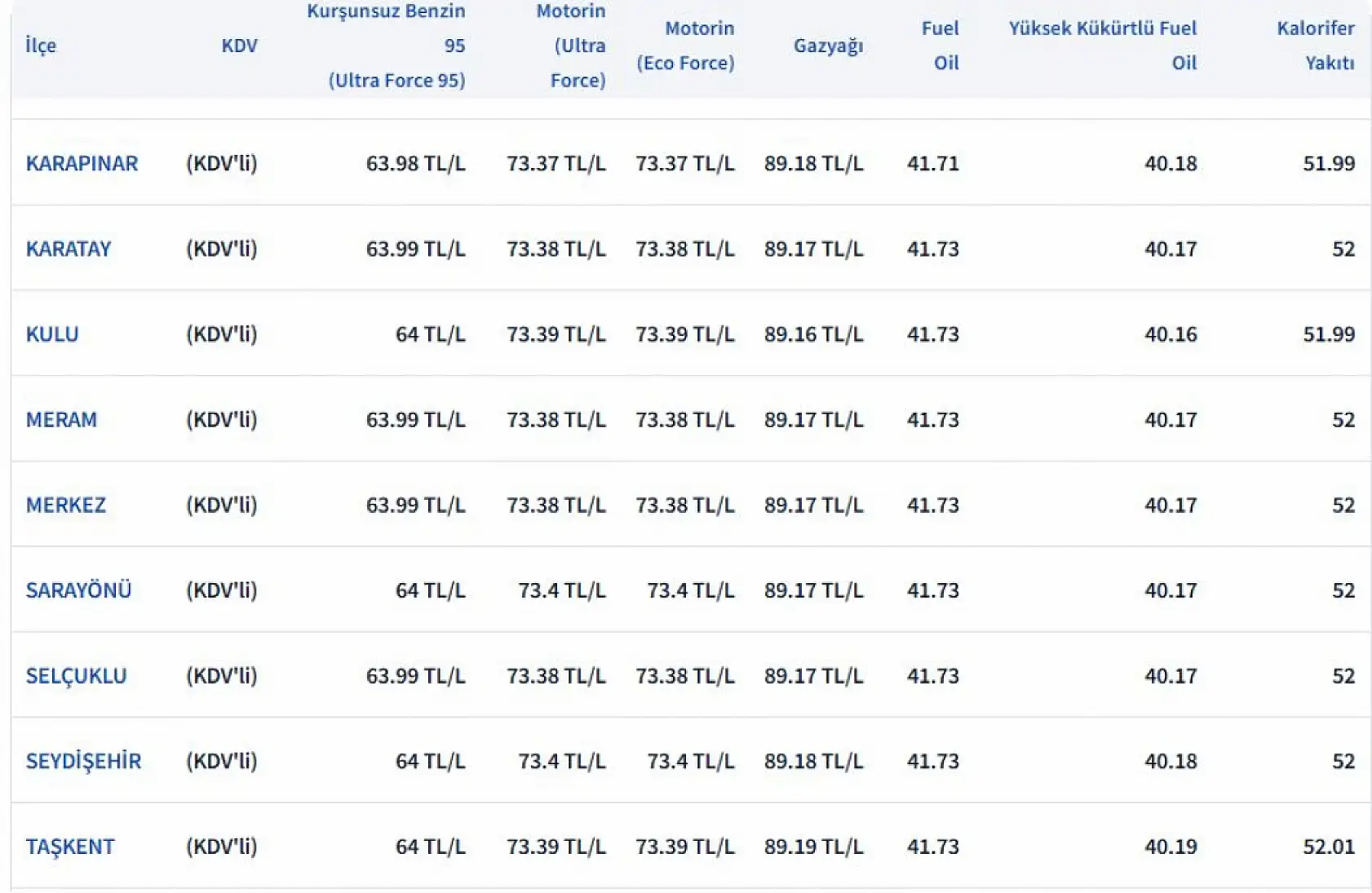Open the SELÇUKLU district link
This screenshot has width=1372, height=893.
pos(76,676)
